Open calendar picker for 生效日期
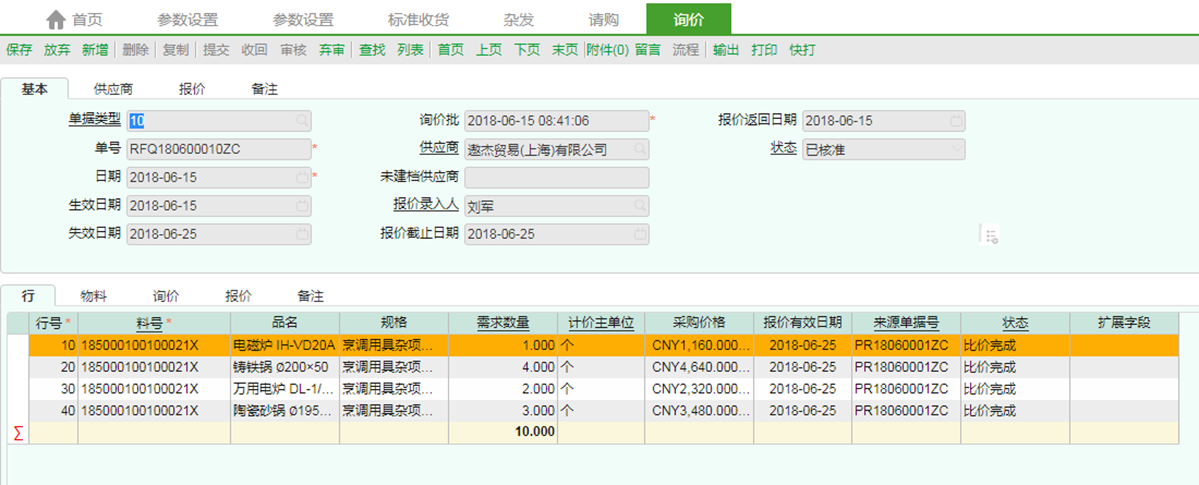The width and height of the screenshot is (1199, 485). point(301,206)
